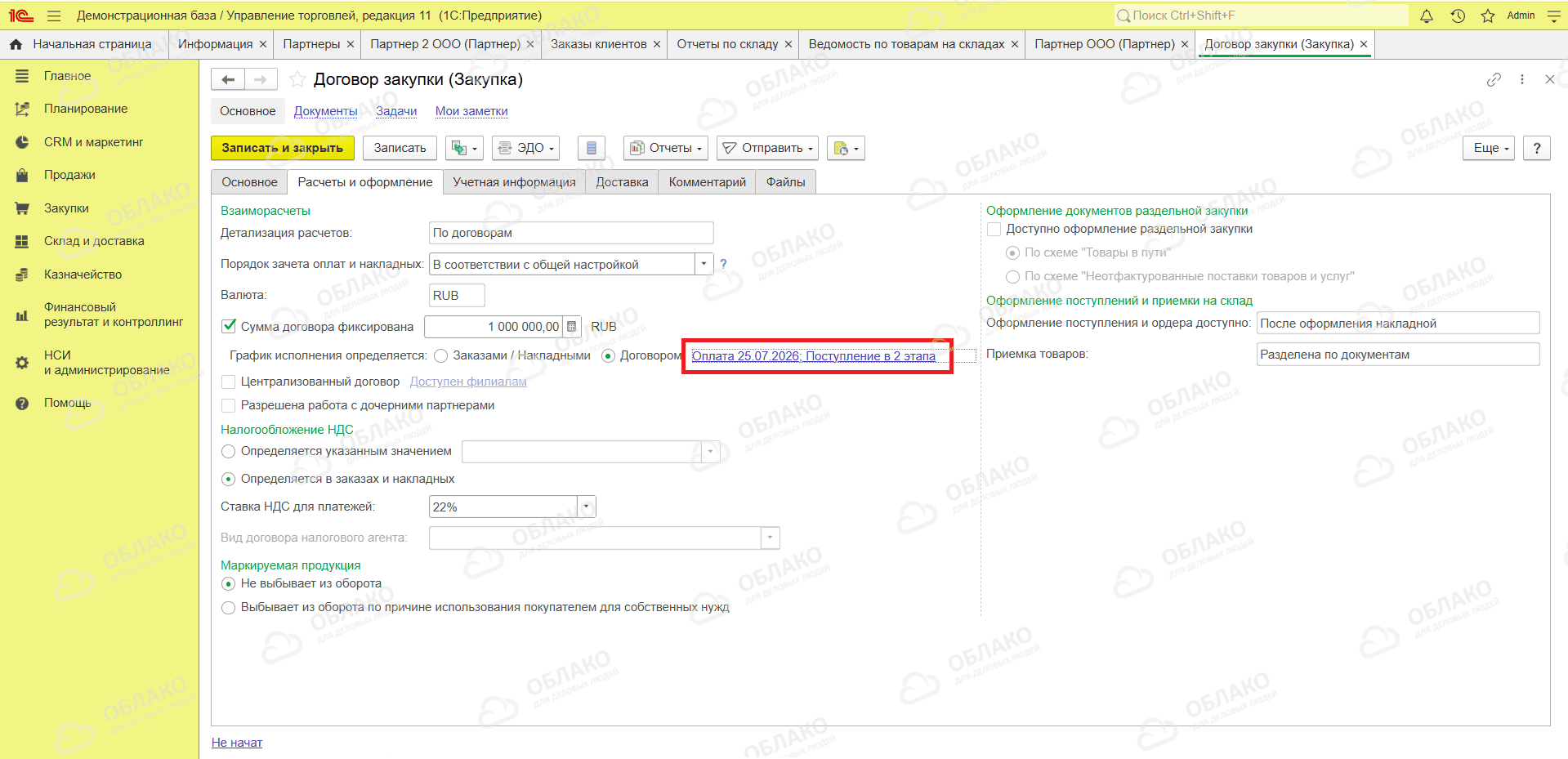Open Главное section in sidebar
This screenshot has height=759, width=1568.
click(67, 76)
